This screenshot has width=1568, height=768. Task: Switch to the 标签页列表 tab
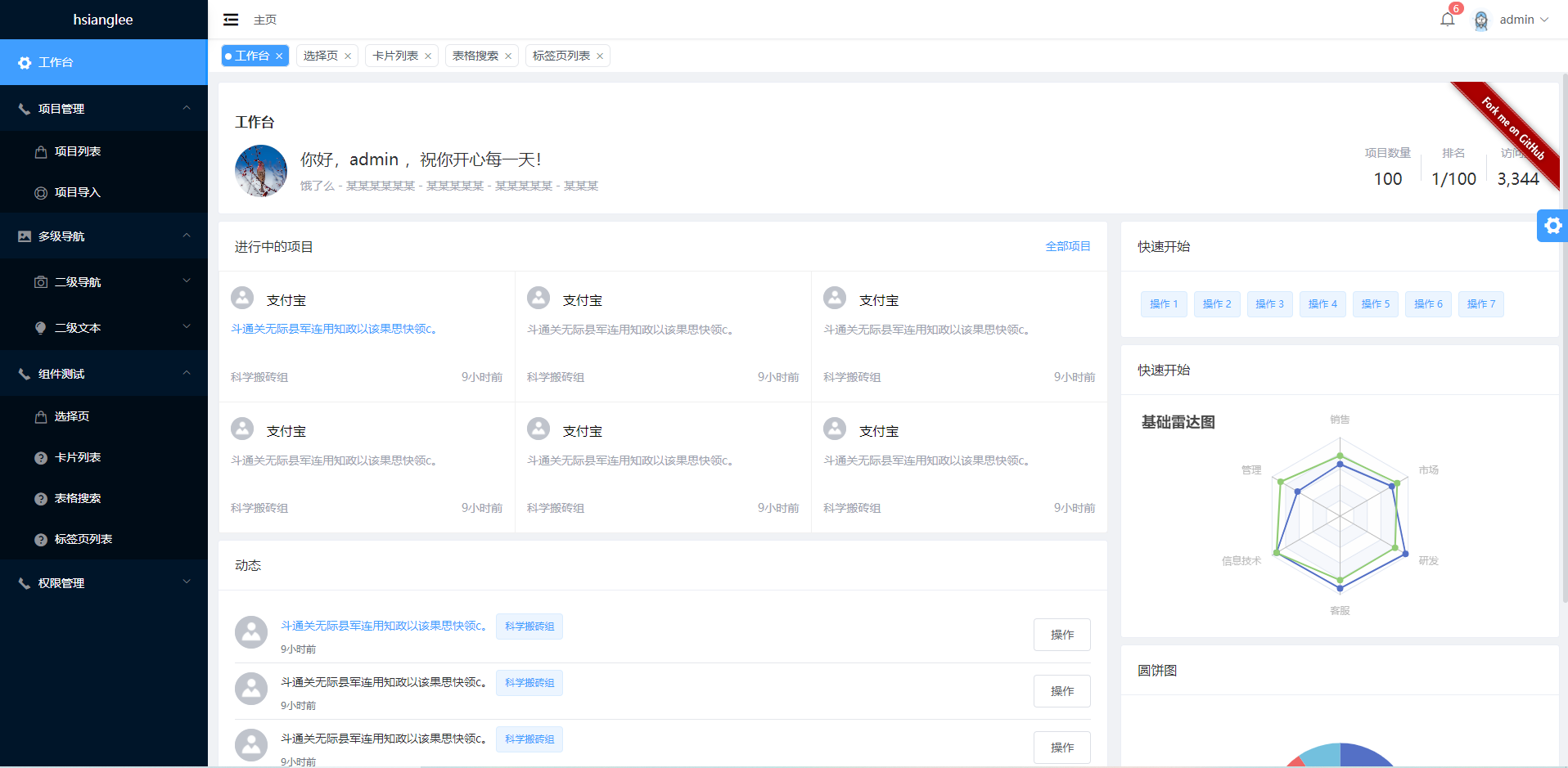point(561,56)
